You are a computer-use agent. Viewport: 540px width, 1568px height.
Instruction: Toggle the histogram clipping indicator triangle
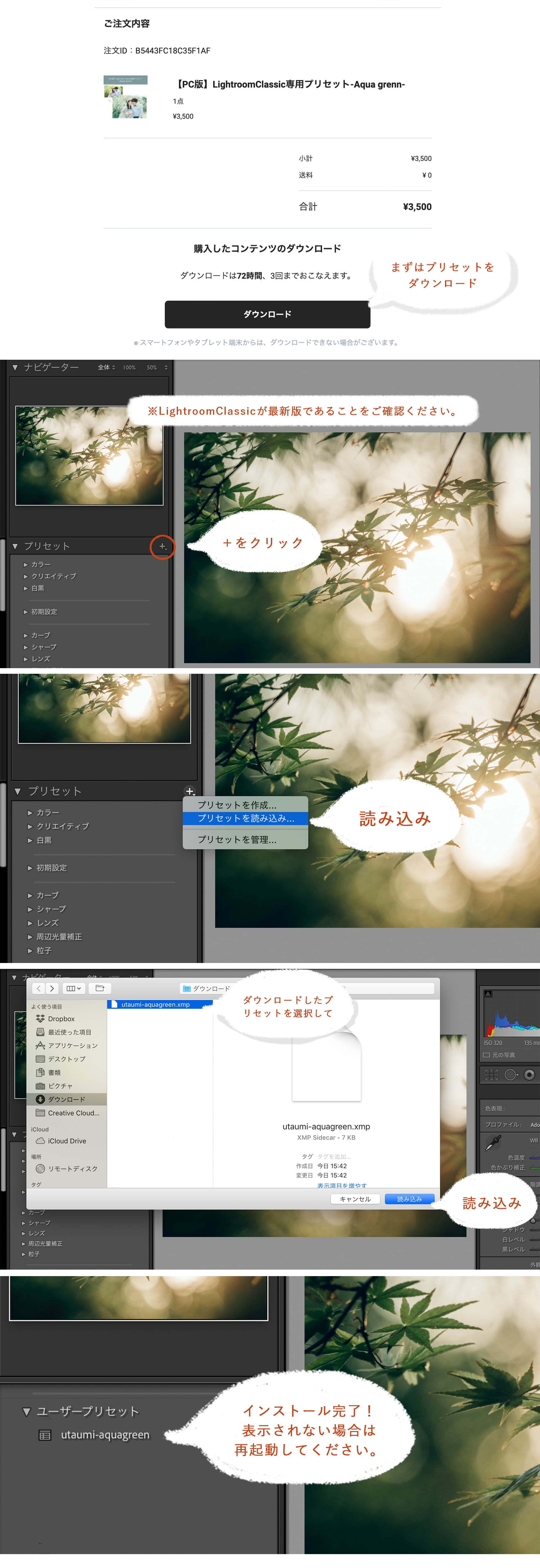[488, 994]
